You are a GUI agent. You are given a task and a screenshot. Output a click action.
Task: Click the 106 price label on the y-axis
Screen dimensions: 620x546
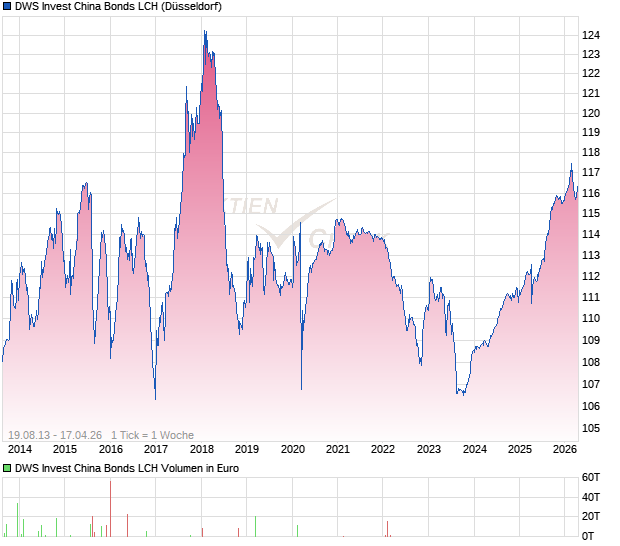591,406
